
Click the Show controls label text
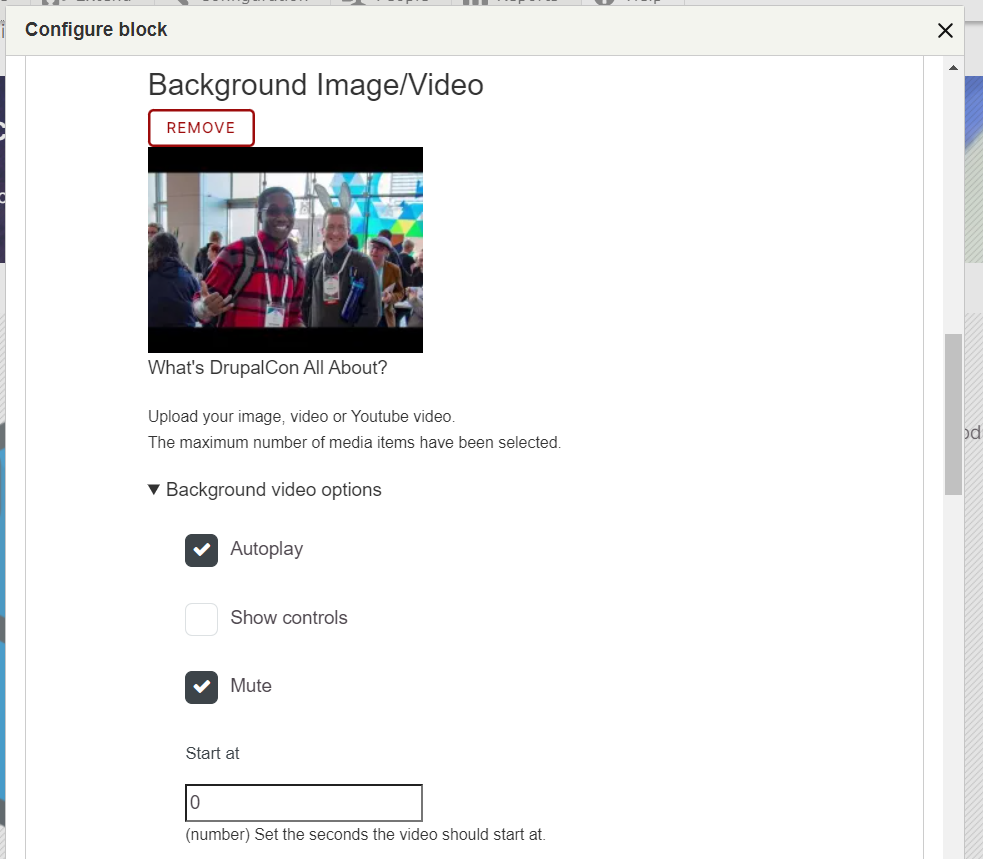click(x=288, y=618)
